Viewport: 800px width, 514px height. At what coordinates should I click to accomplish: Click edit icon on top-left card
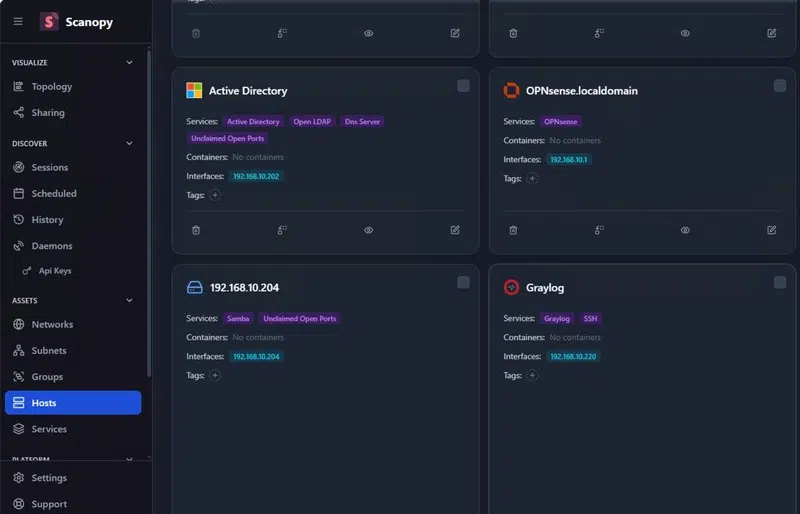(x=455, y=33)
